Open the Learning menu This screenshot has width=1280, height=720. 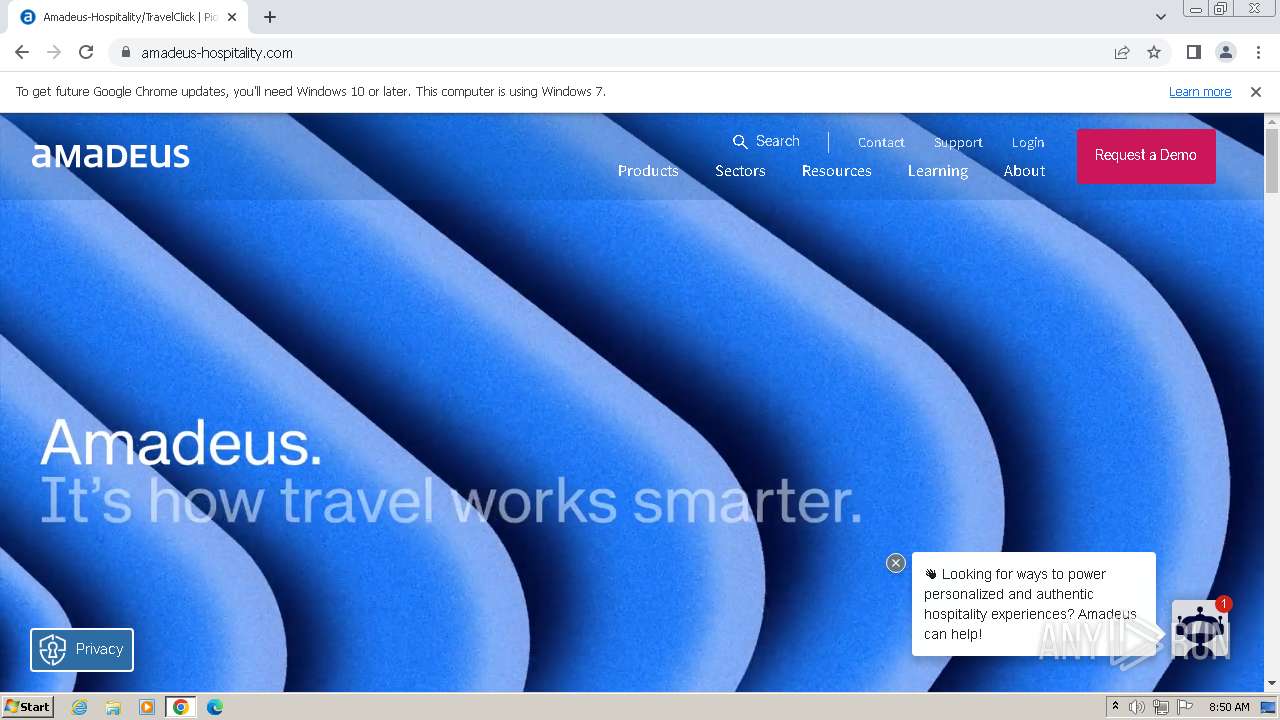point(938,171)
